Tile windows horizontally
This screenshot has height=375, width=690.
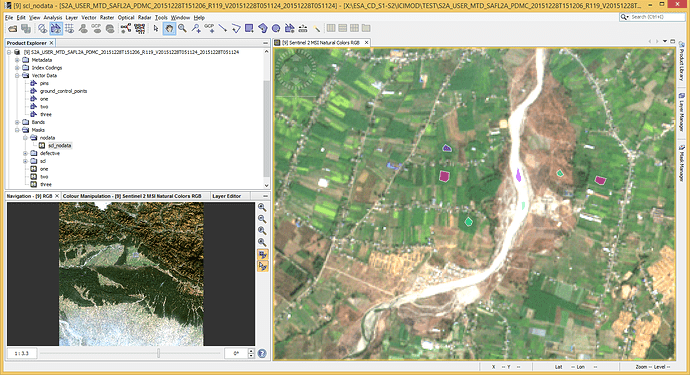pyautogui.click(x=331, y=28)
